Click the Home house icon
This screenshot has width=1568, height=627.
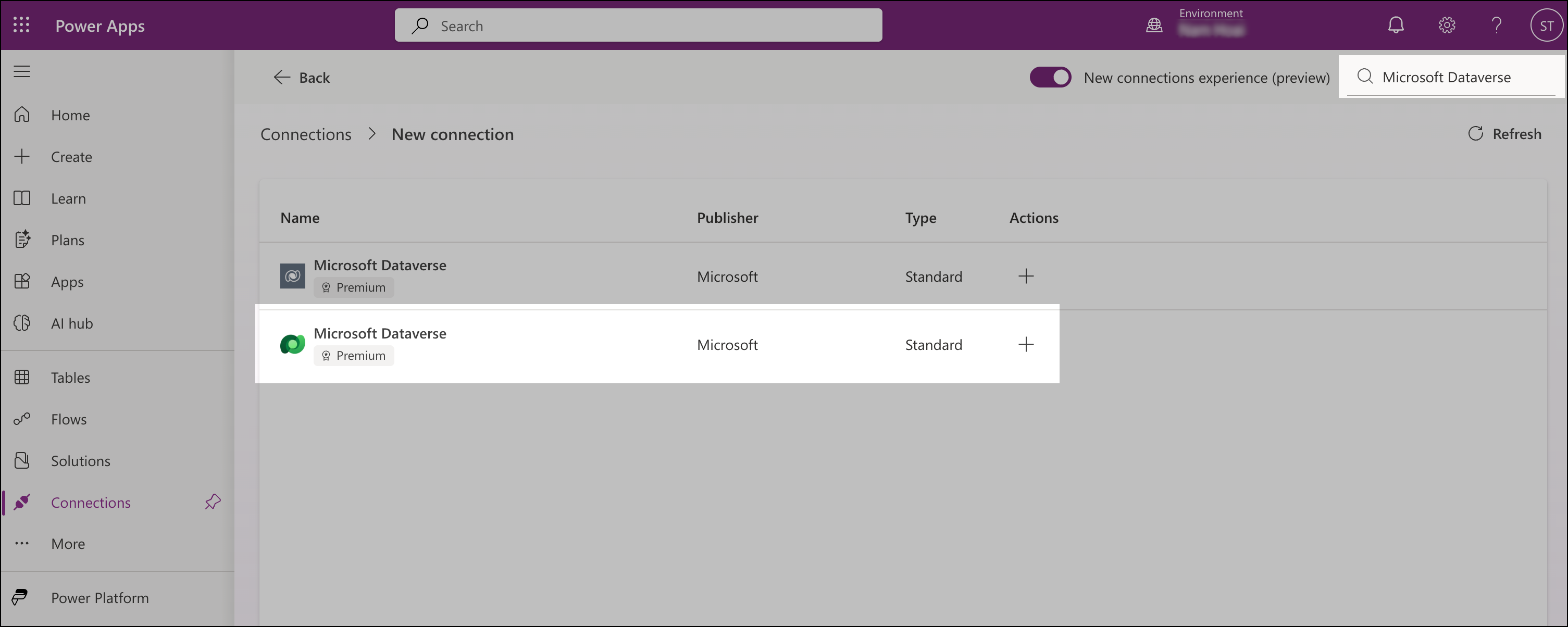click(22, 115)
